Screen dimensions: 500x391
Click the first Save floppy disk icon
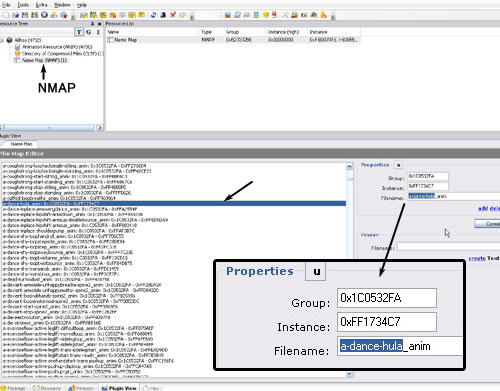click(25, 15)
